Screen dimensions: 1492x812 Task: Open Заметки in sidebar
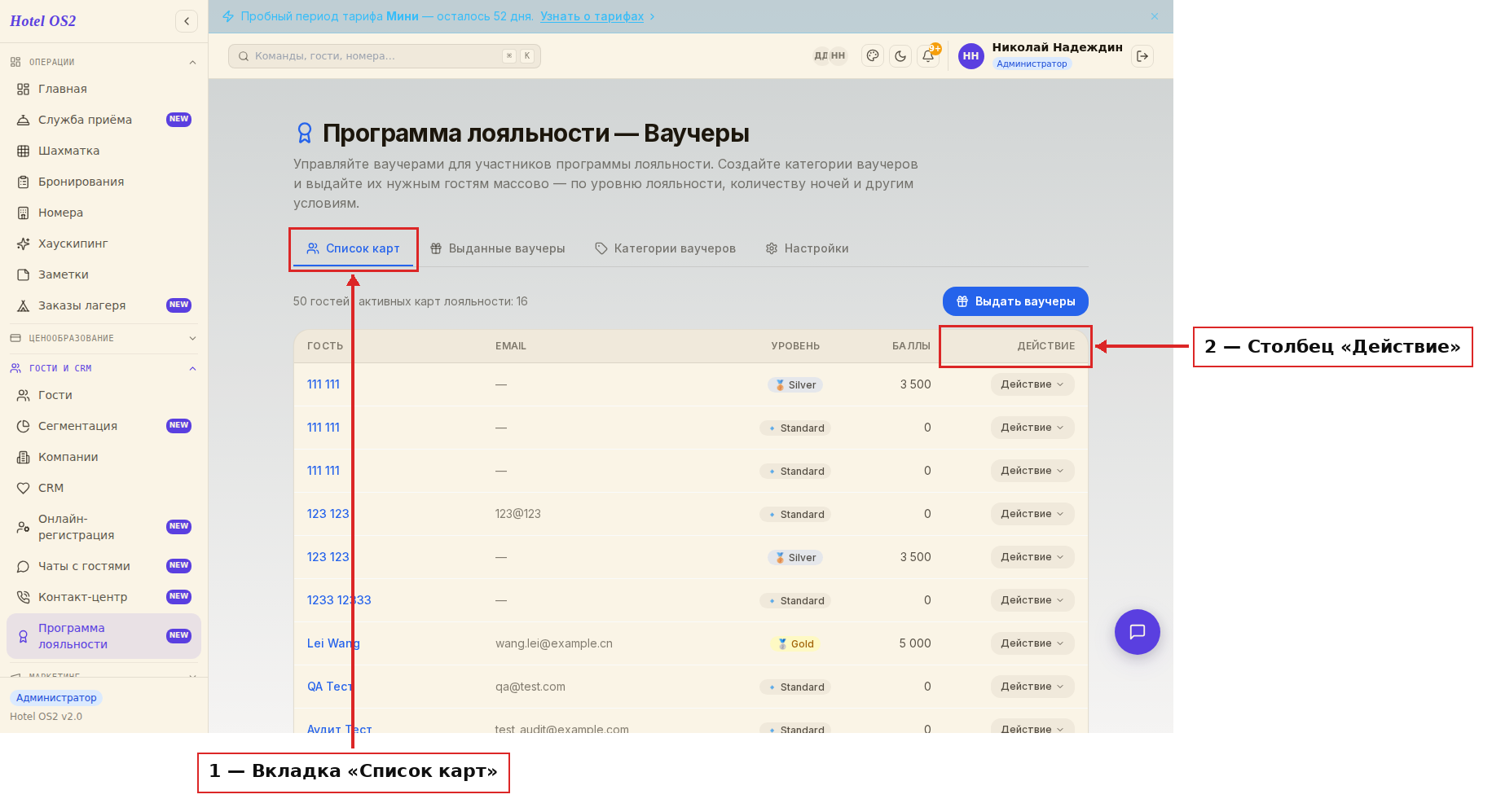click(103, 274)
